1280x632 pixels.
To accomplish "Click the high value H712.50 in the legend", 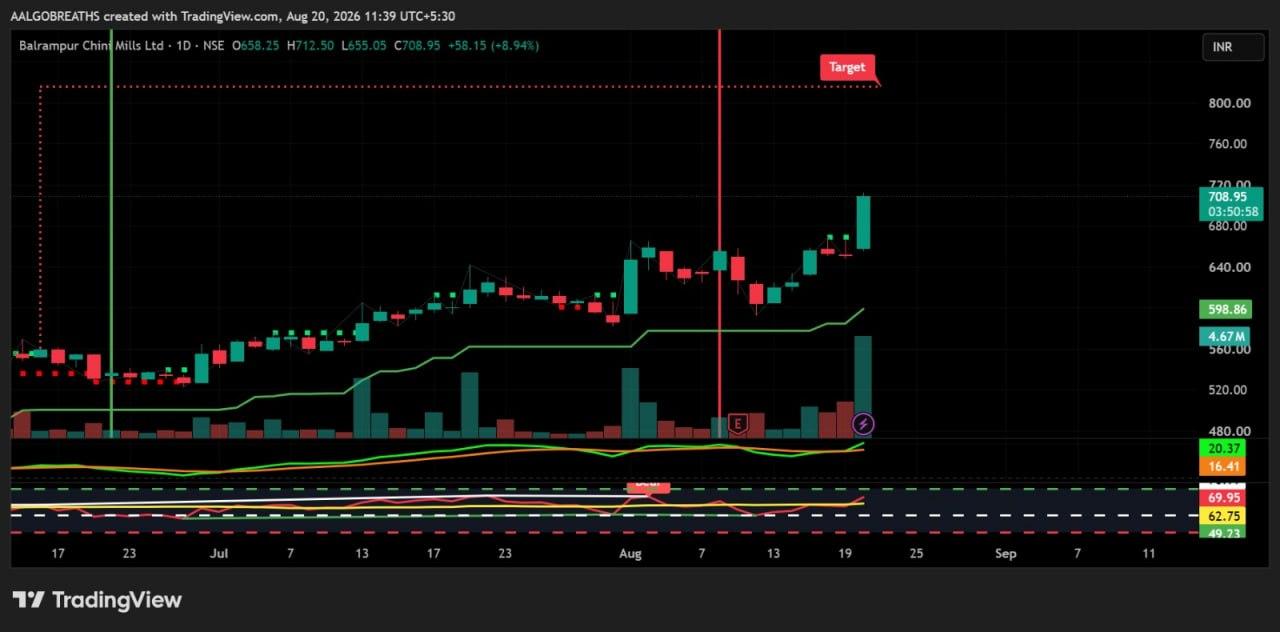I will [309, 45].
